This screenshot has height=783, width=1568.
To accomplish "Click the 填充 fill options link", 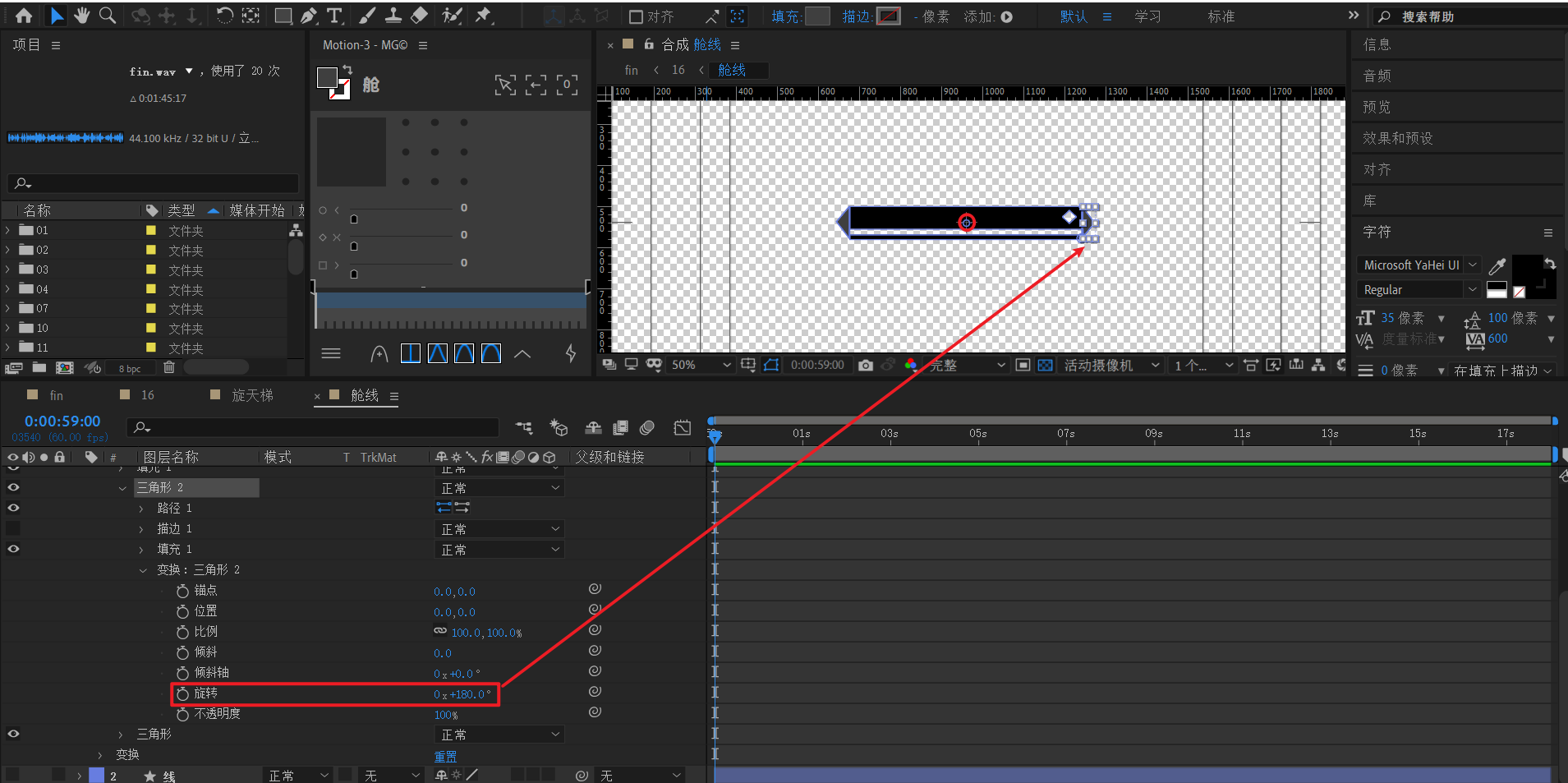I will pos(785,16).
